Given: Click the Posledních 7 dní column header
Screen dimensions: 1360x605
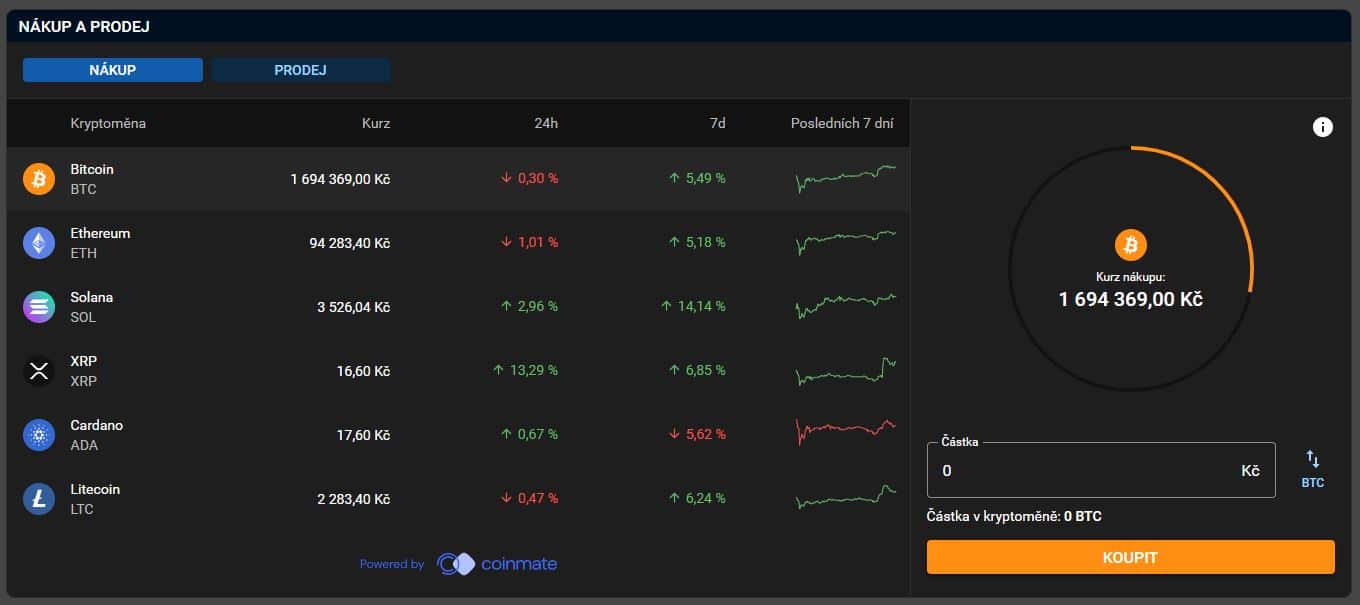Looking at the screenshot, I should click(x=842, y=124).
